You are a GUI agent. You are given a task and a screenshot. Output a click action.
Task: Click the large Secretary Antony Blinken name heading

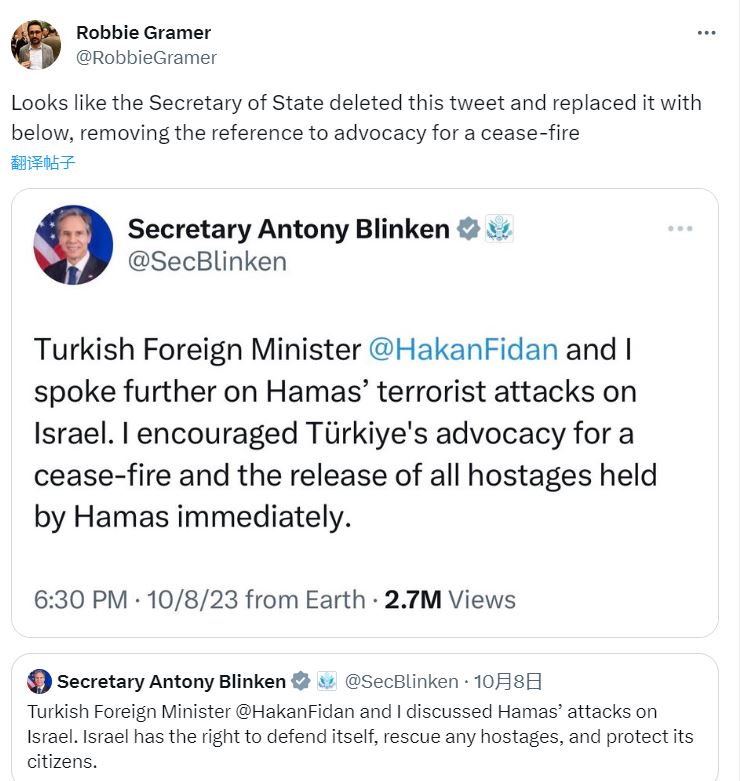click(288, 229)
